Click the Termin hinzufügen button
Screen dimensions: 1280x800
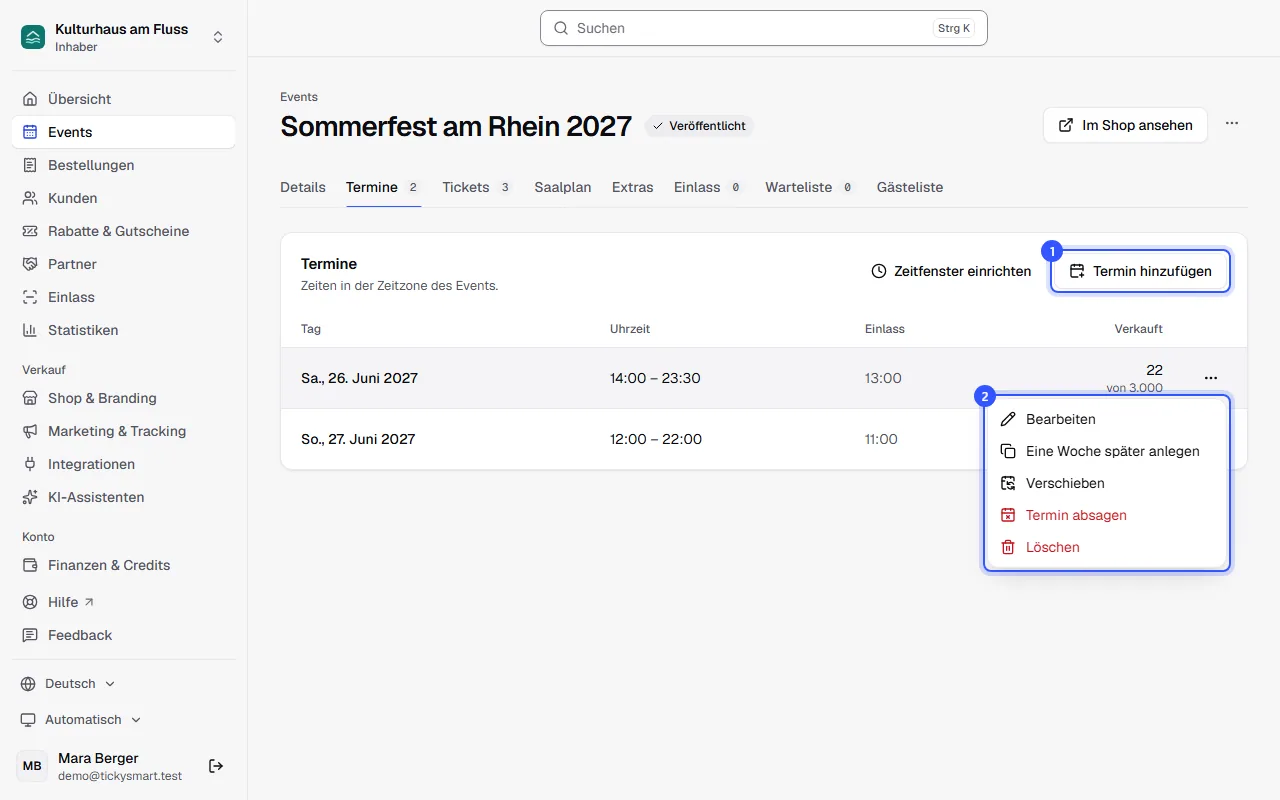(x=1141, y=271)
